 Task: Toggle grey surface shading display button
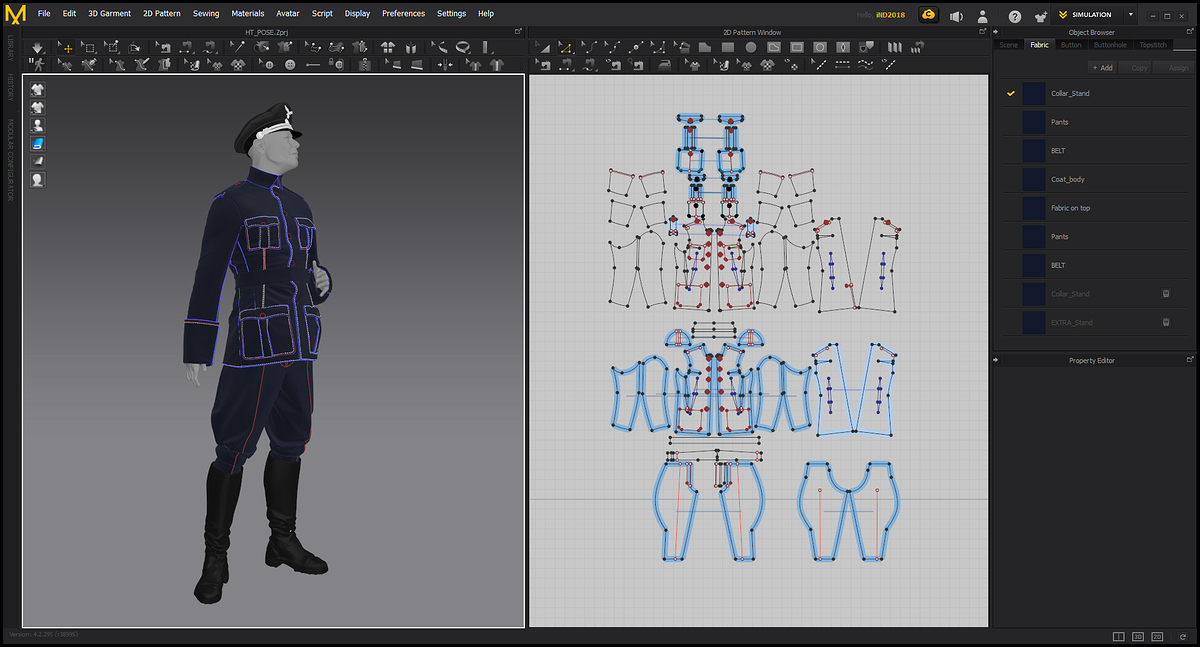point(38,161)
